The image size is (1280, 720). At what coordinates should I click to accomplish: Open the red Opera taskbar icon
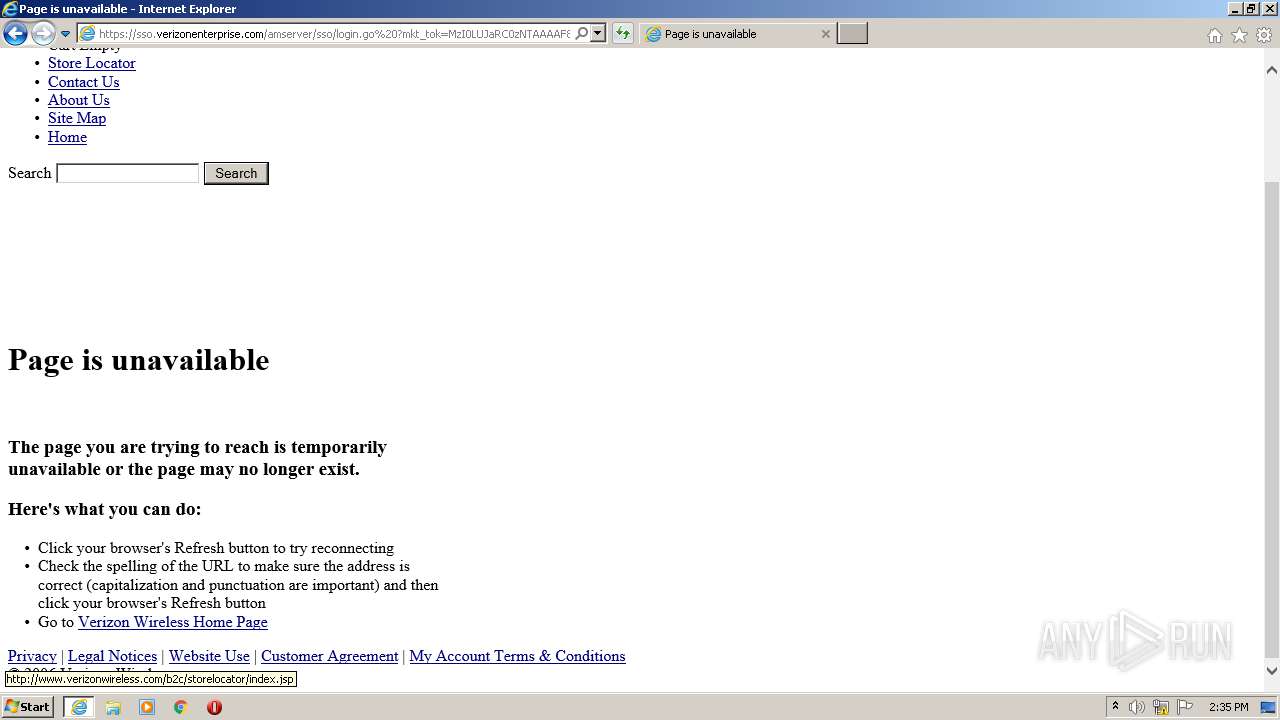(214, 707)
